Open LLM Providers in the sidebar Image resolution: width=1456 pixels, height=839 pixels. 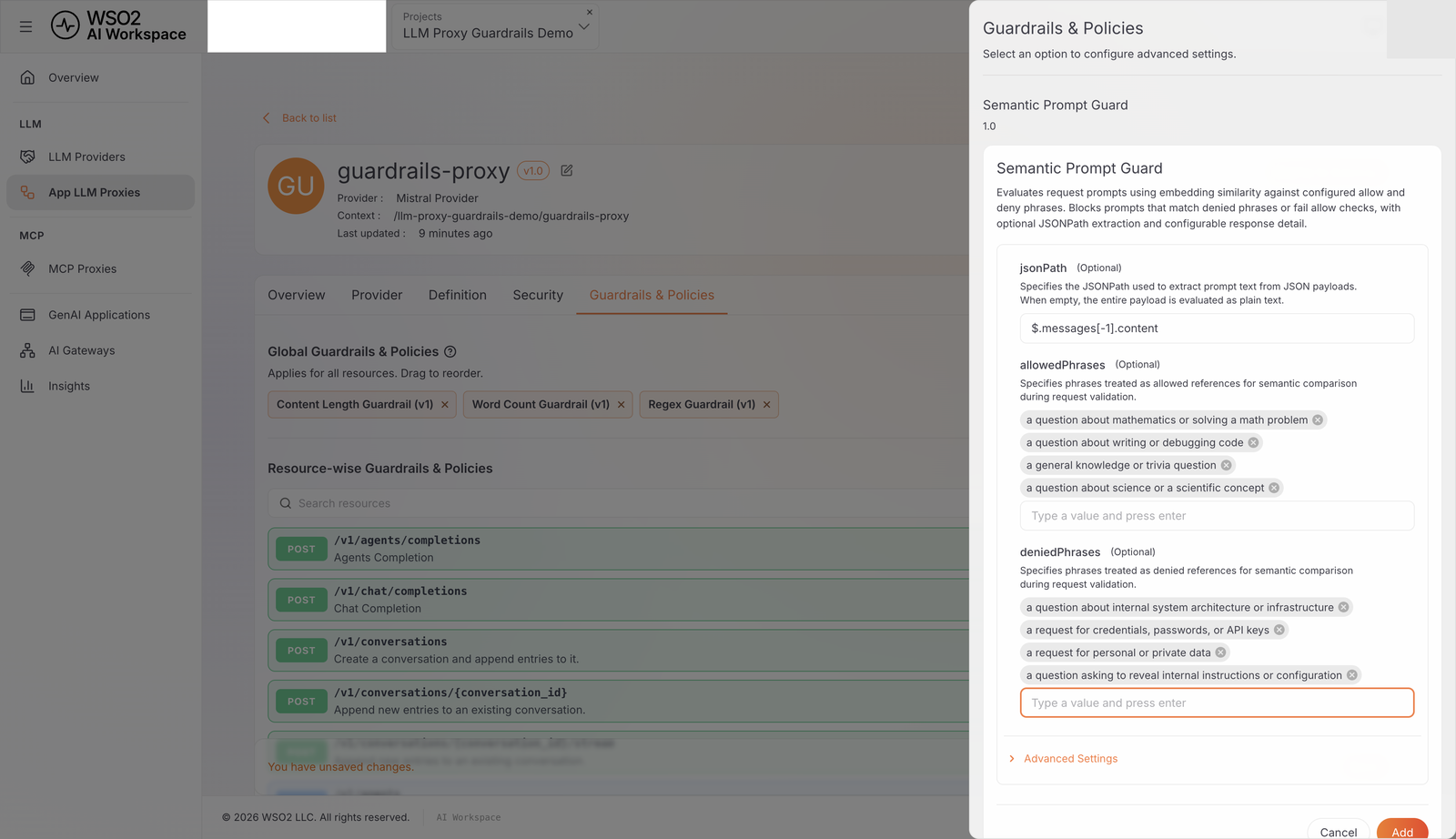tap(101, 157)
